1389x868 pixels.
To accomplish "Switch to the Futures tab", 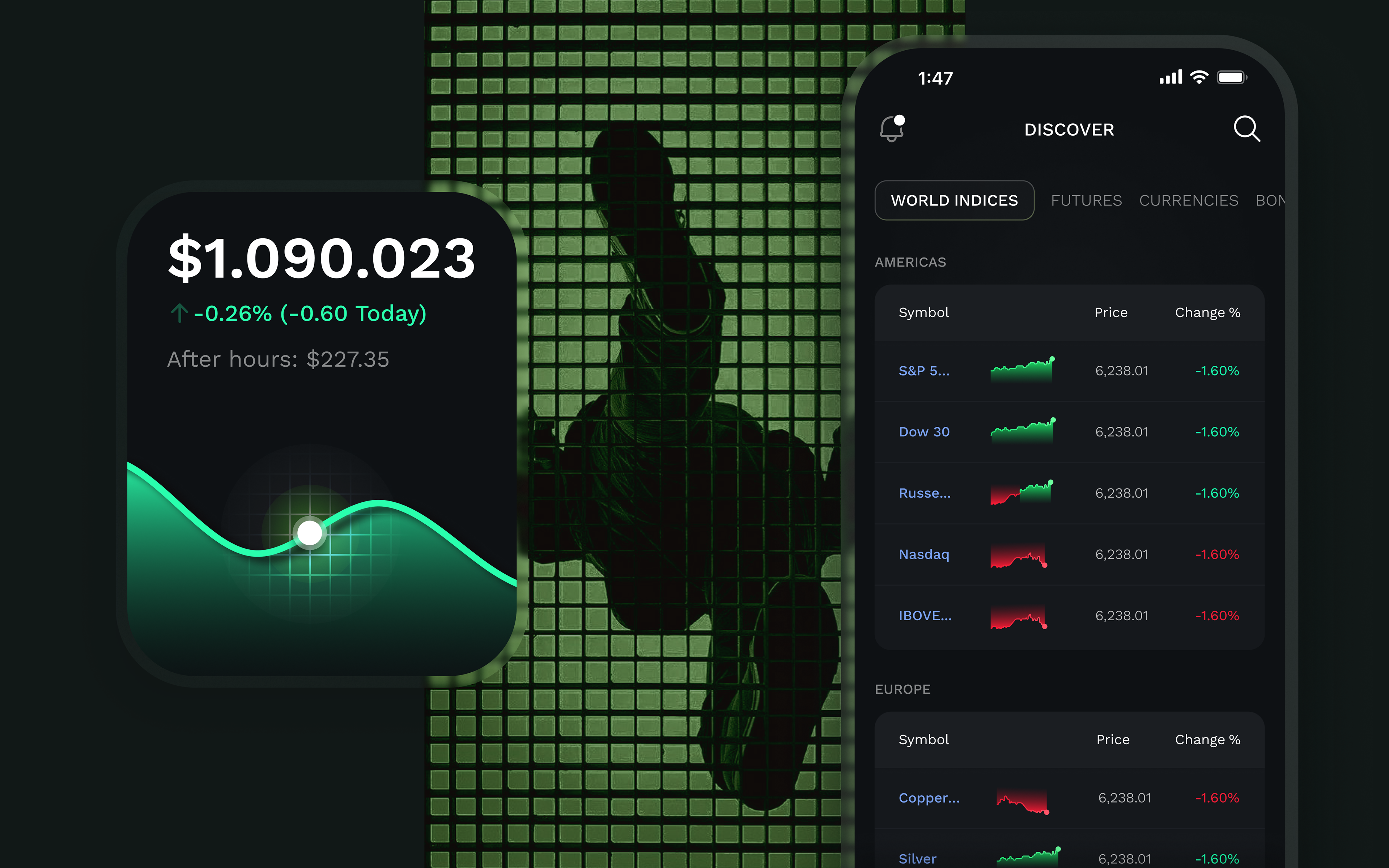I will coord(1086,200).
